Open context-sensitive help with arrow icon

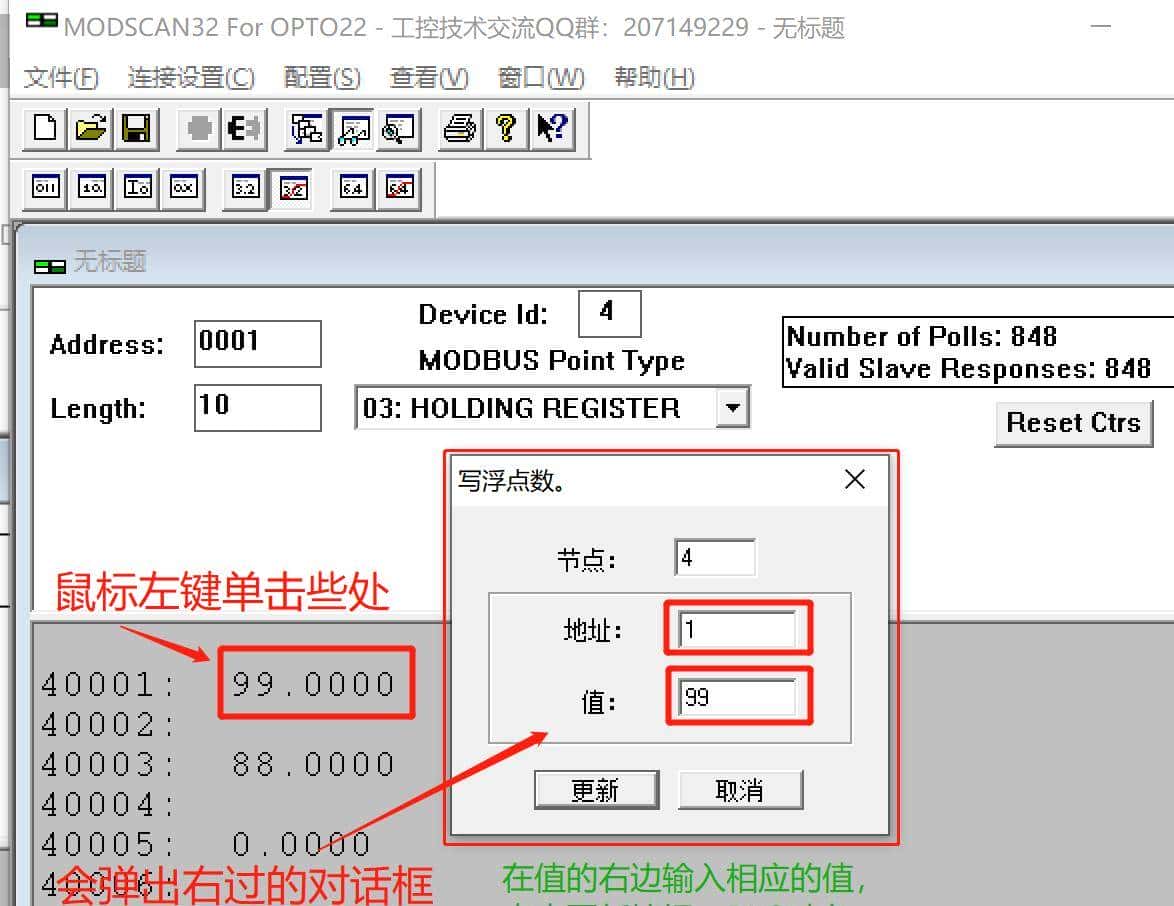pyautogui.click(x=552, y=129)
